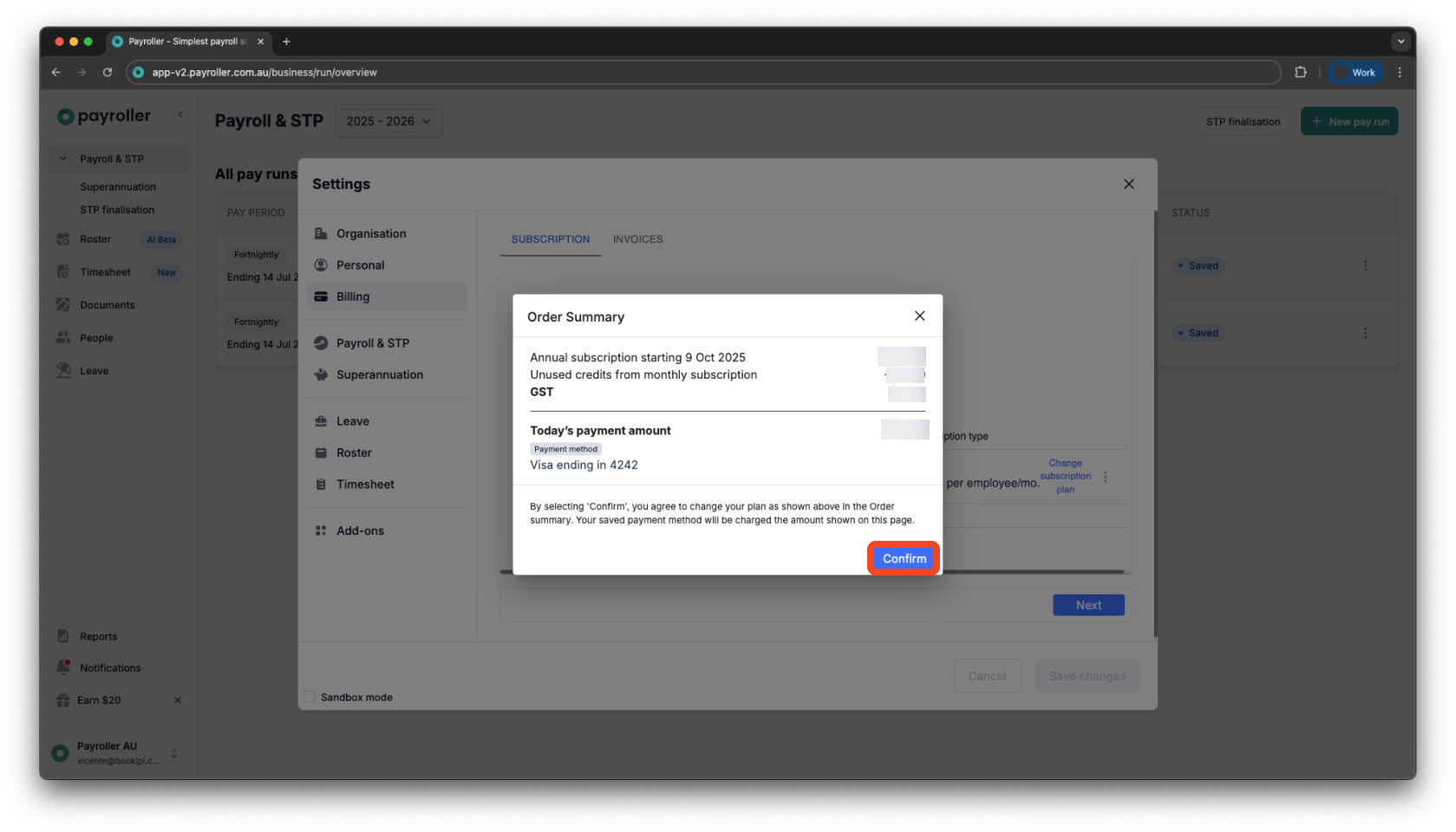Switch to the INVOICES tab
This screenshot has width=1456, height=832.
coord(637,239)
